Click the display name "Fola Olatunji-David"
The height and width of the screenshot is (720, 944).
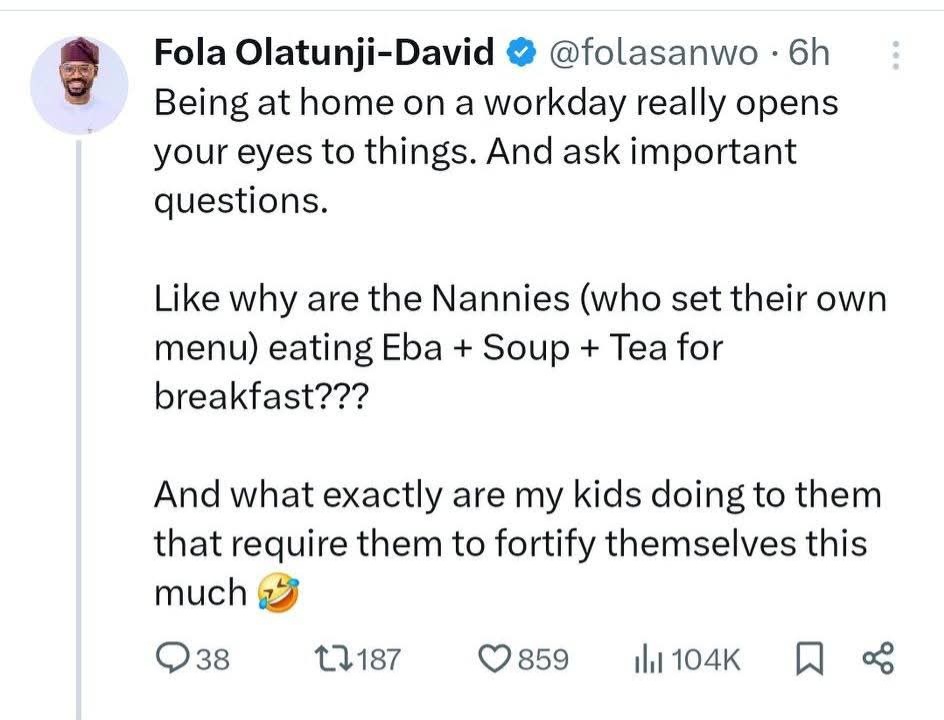click(325, 54)
